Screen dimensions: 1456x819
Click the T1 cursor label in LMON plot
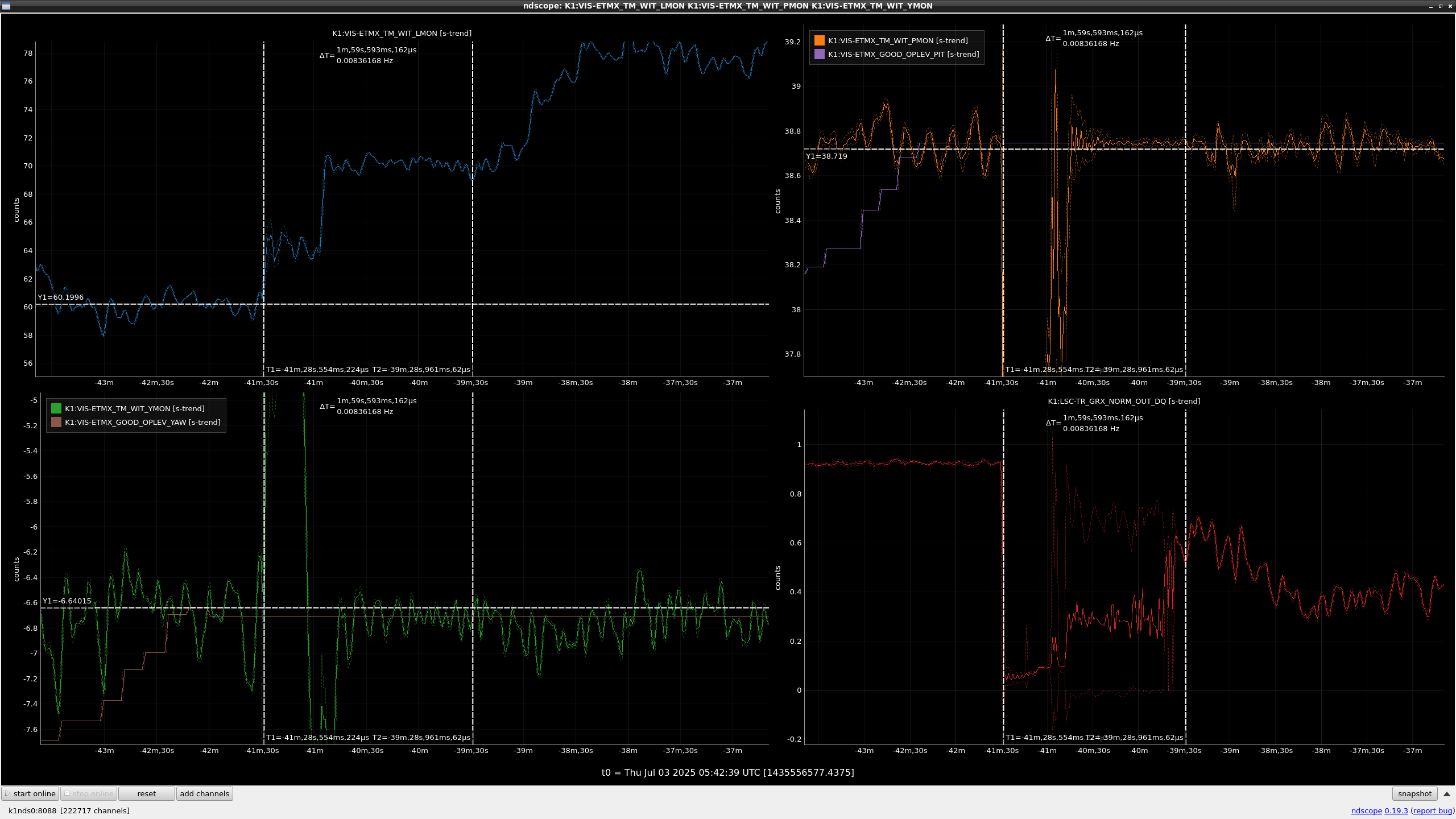pos(317,369)
